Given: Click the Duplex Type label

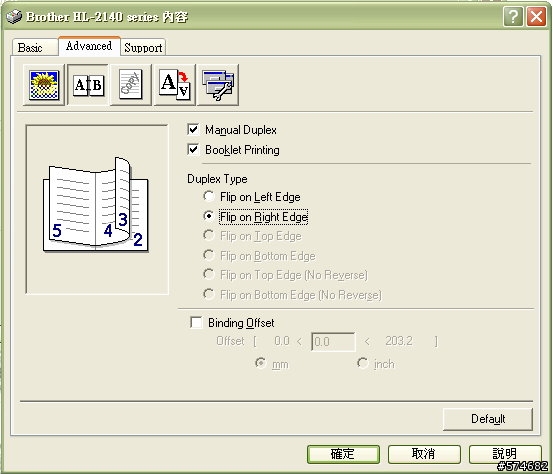Looking at the screenshot, I should click(217, 179).
